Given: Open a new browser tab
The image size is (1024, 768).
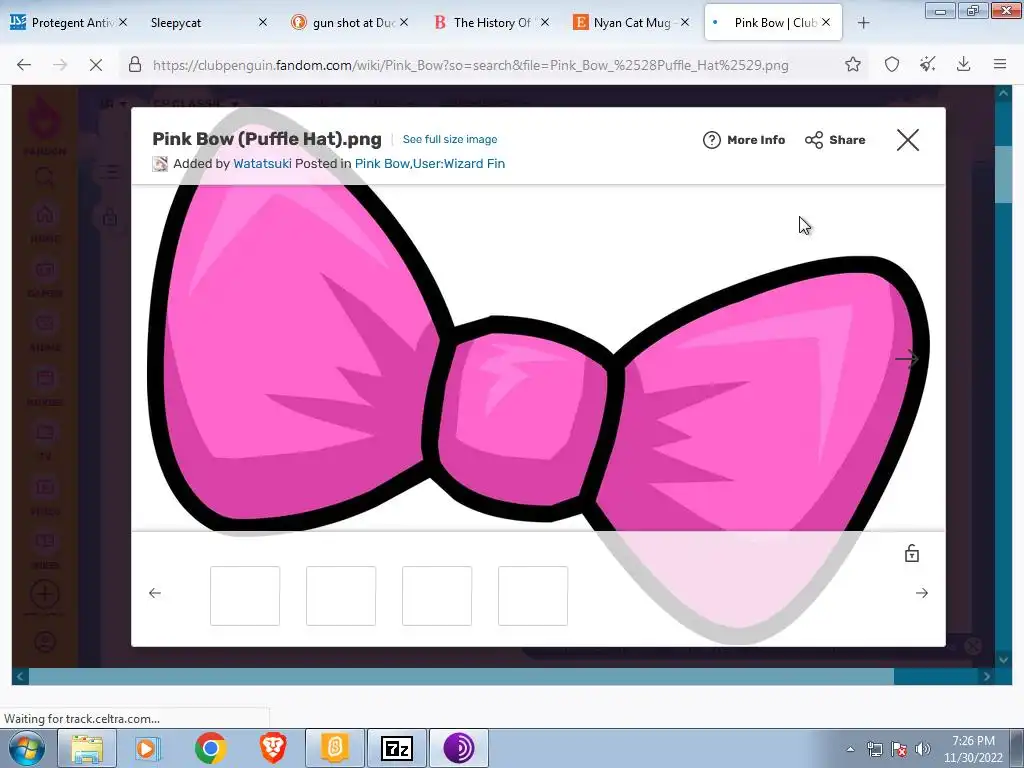Looking at the screenshot, I should [x=863, y=23].
